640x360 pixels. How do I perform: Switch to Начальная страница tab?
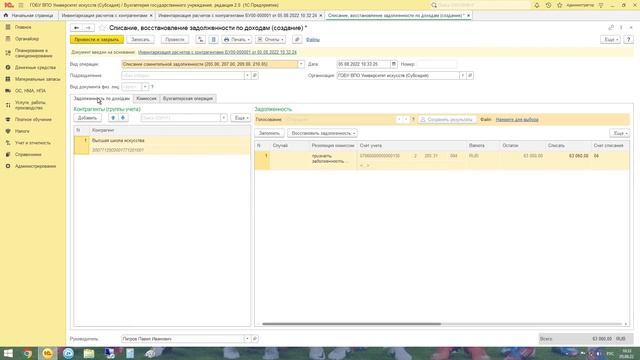(29, 15)
